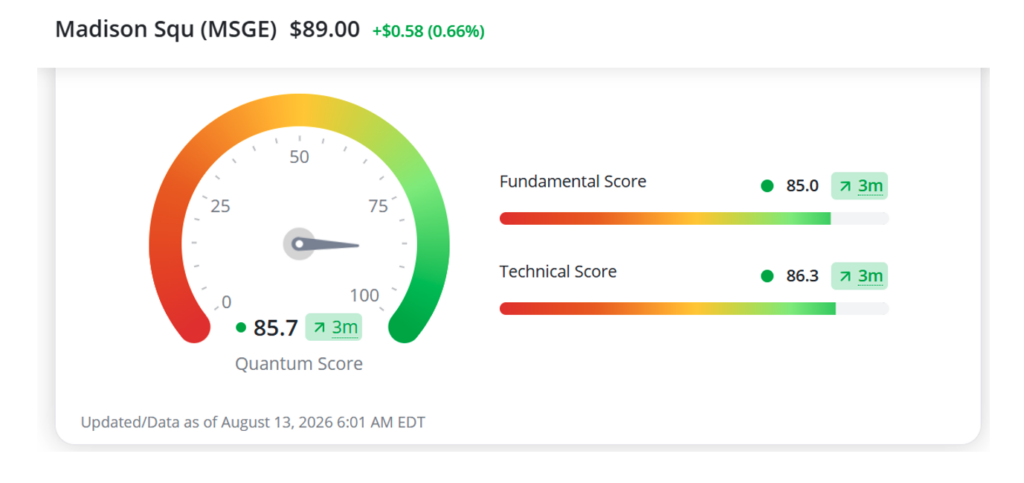Click the $89.00 stock price
Viewport: 1024px width, 483px height.
coord(325,30)
